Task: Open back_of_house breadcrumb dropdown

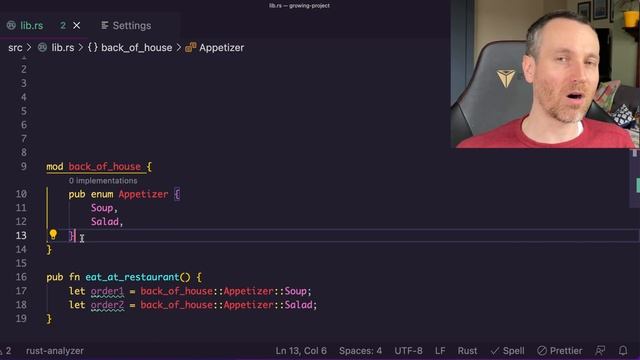Action: [136, 48]
